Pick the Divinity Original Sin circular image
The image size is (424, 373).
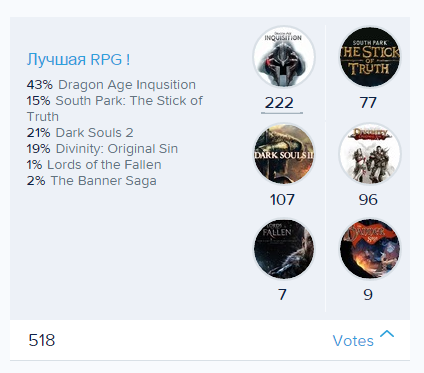(370, 154)
